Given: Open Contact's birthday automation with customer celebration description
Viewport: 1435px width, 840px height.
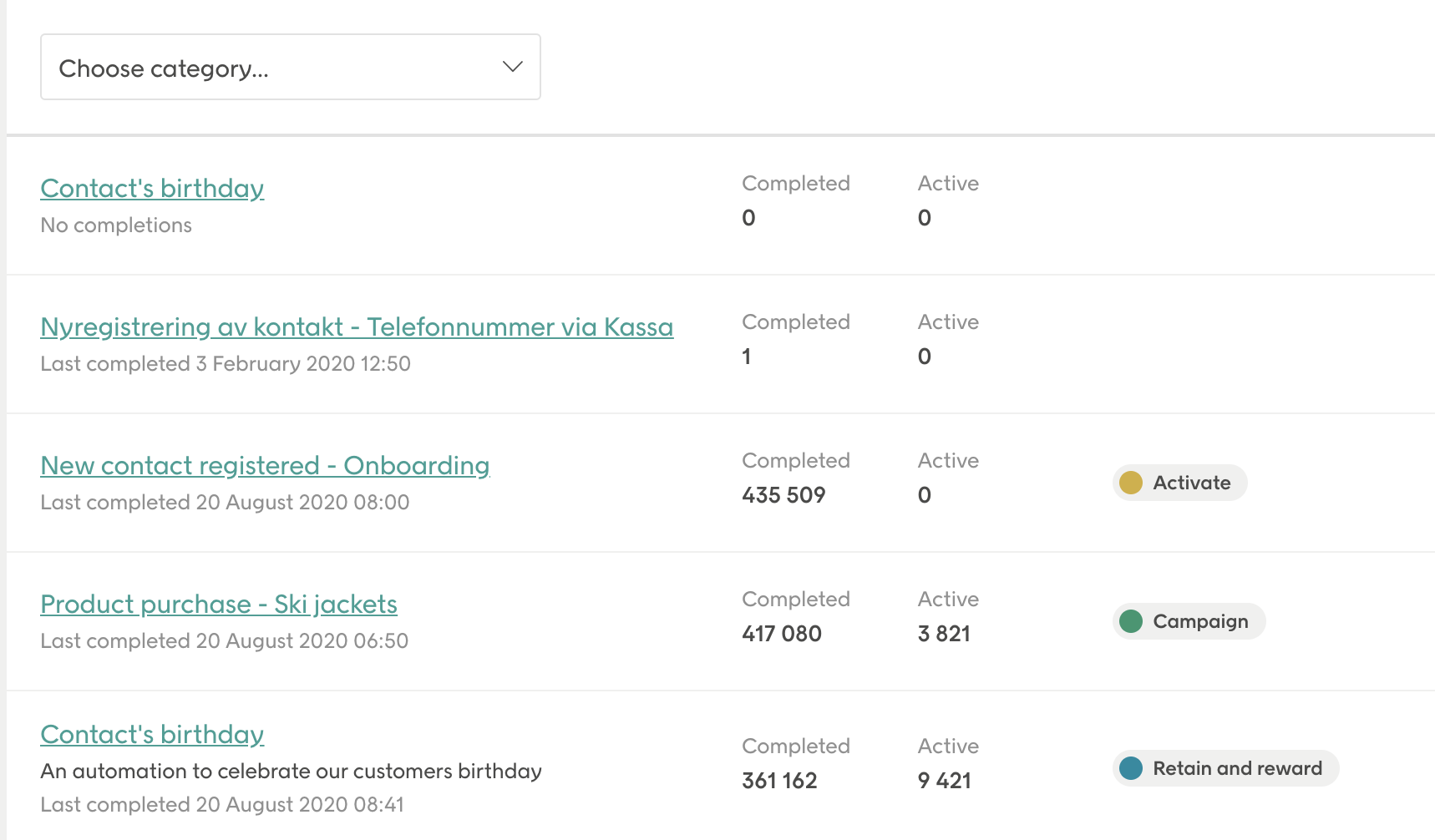Looking at the screenshot, I should (x=152, y=735).
